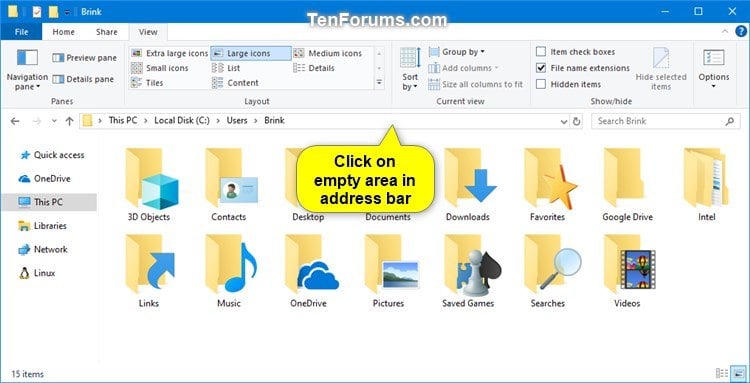Viewport: 750px width, 383px height.
Task: Click the Navigation pane button
Action: click(27, 69)
